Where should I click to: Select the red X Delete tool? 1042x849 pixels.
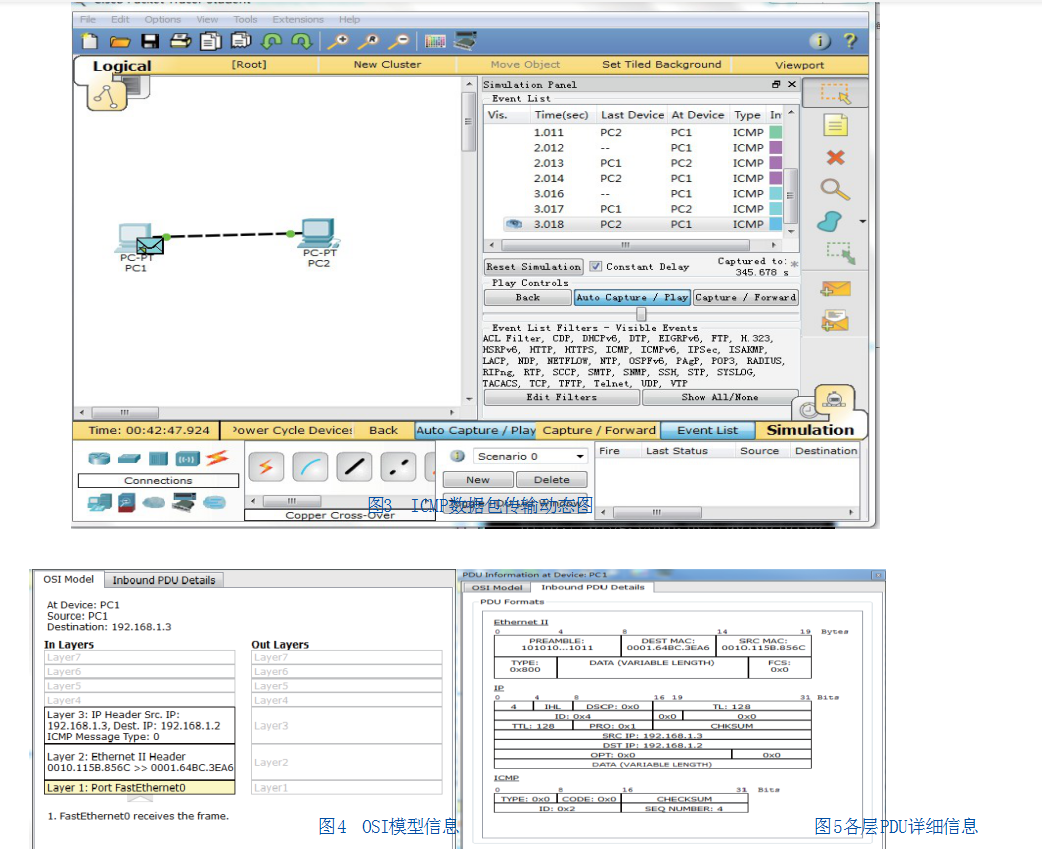[x=835, y=157]
